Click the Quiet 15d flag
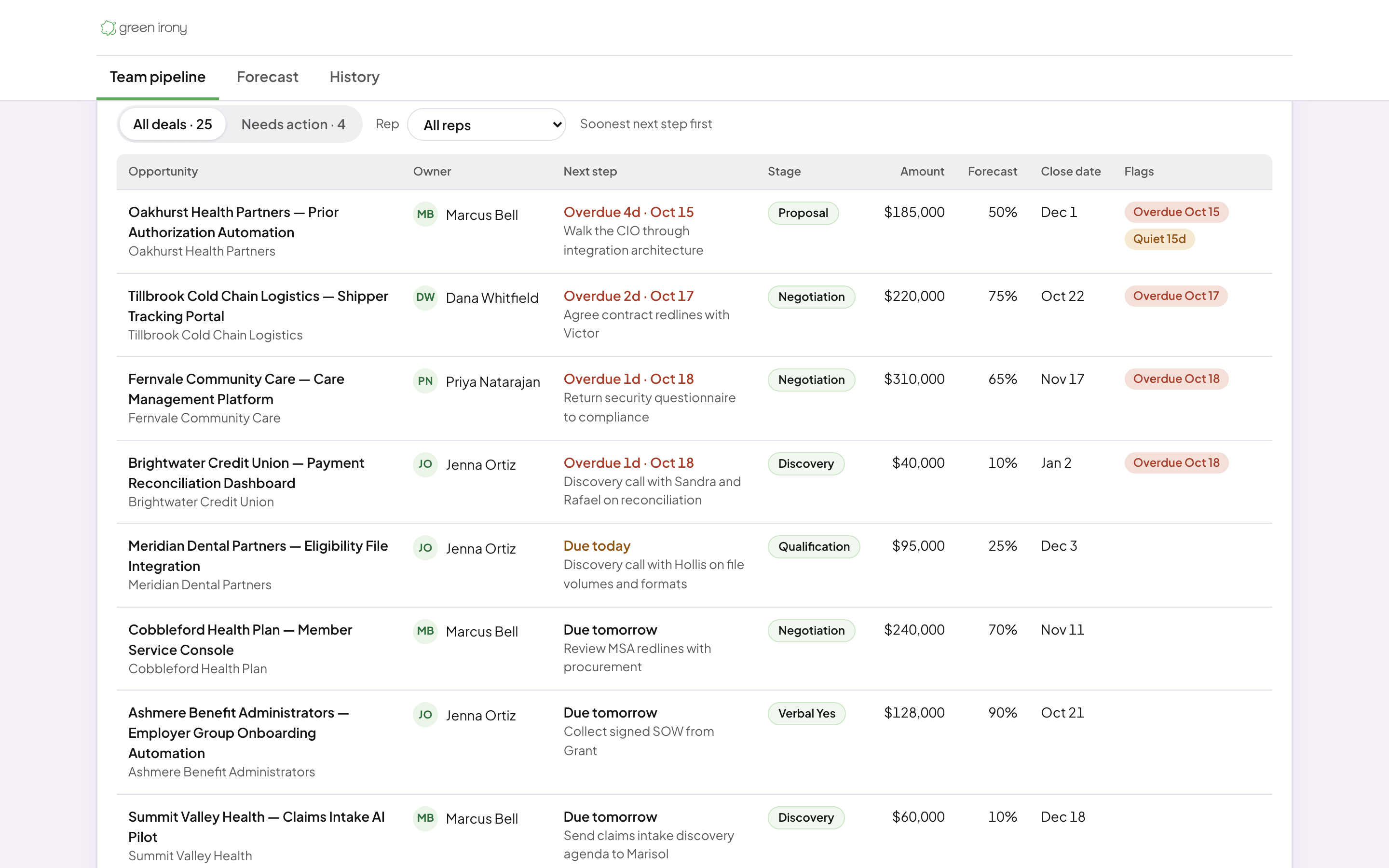The image size is (1389, 868). coord(1159,239)
